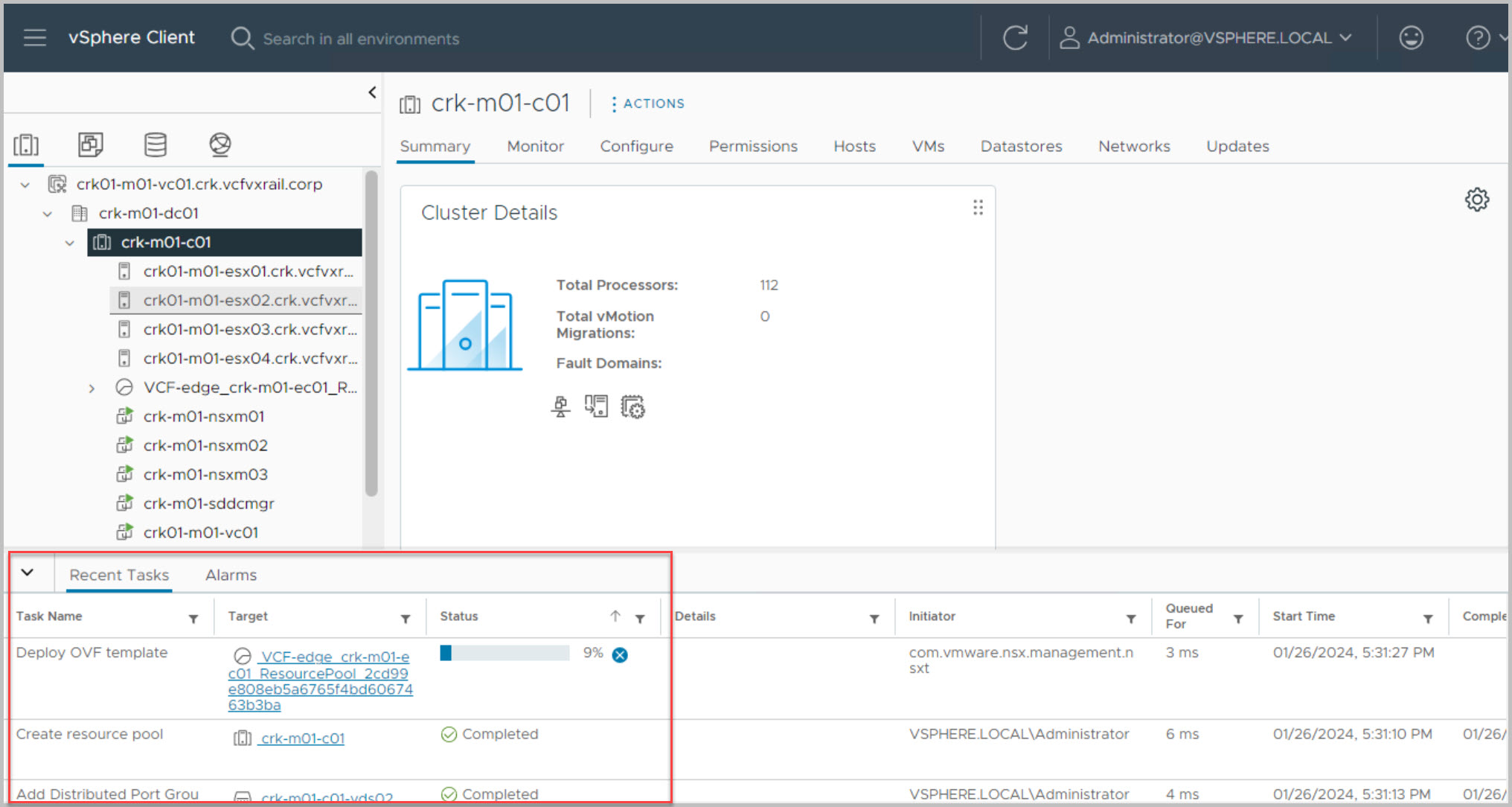Collapse the crk-m01-dc01 datacenter node
The image size is (1512, 807).
48,214
